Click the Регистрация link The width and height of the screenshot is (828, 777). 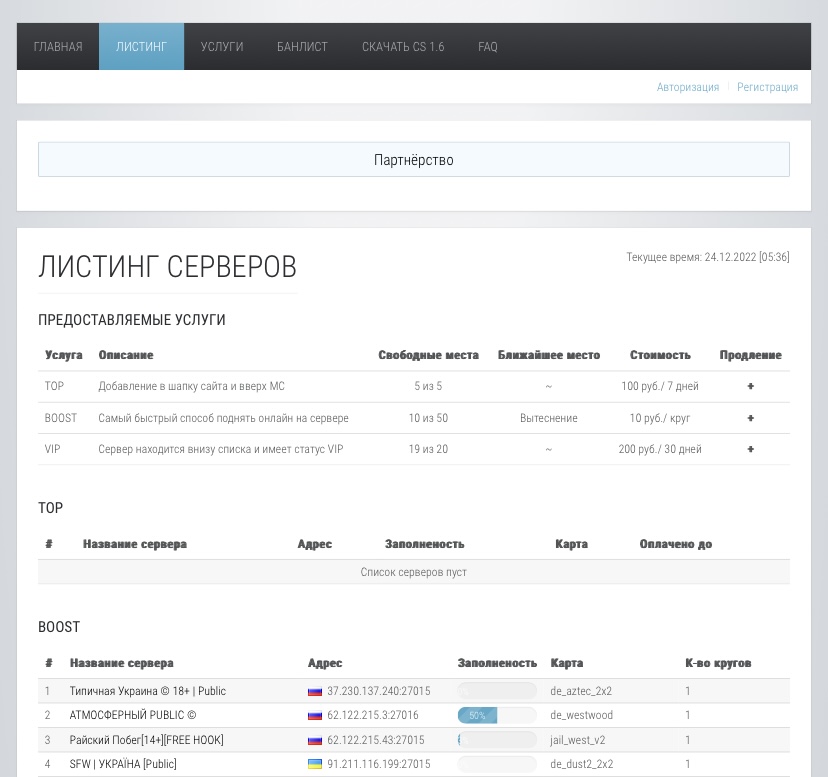(767, 87)
